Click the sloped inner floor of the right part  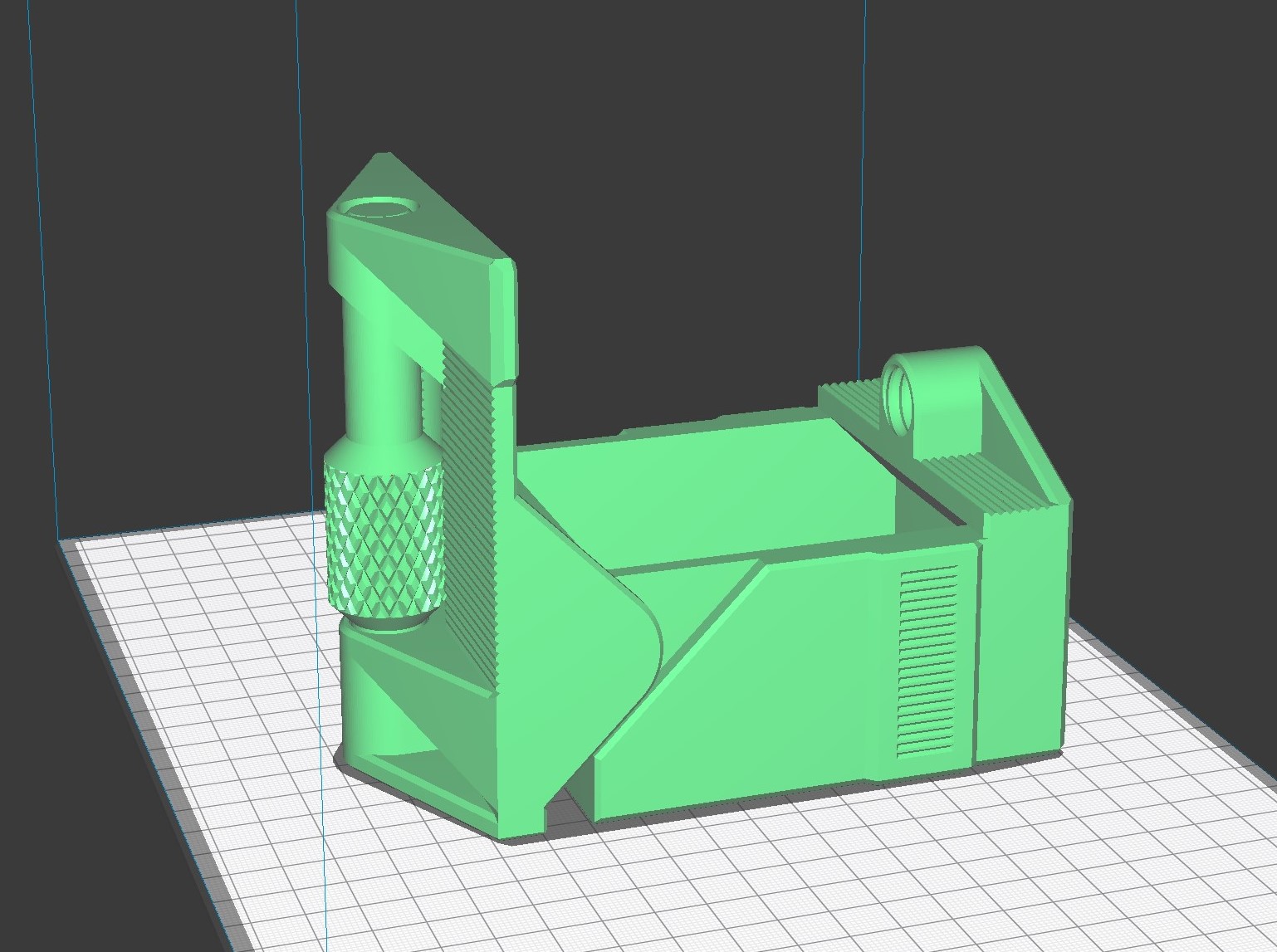[x=731, y=481]
